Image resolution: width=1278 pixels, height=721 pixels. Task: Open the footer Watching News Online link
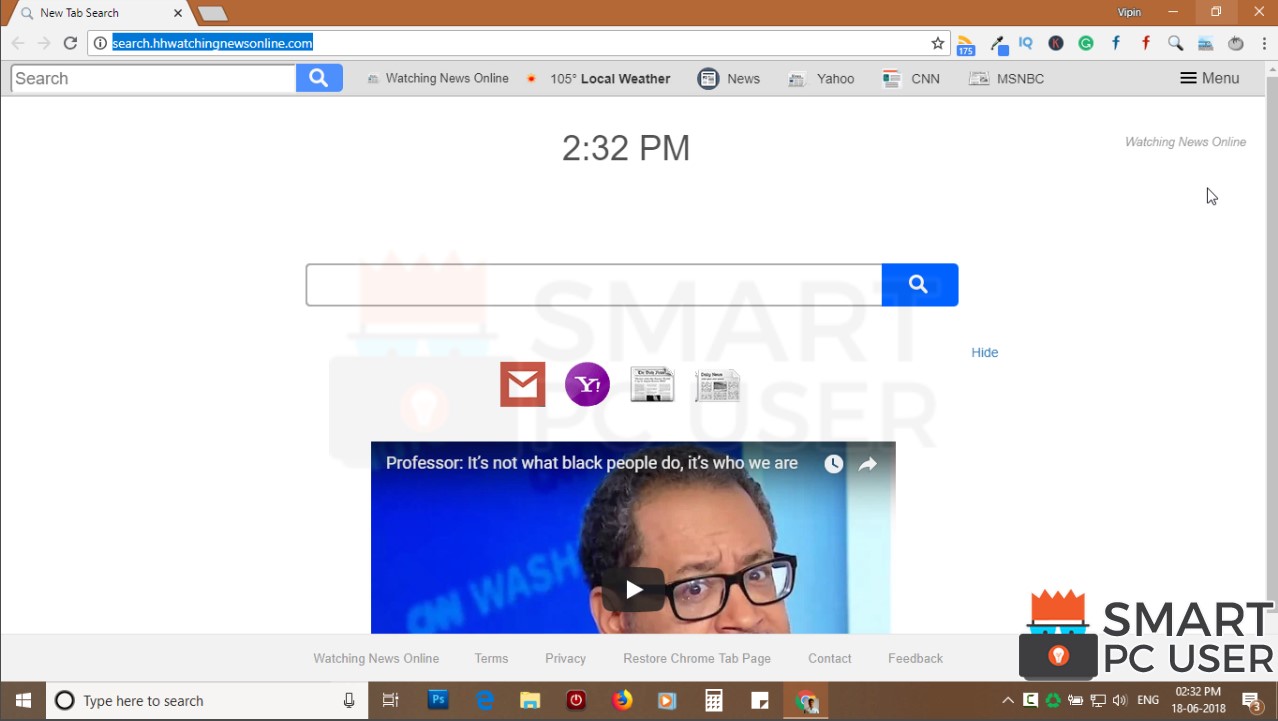point(376,658)
